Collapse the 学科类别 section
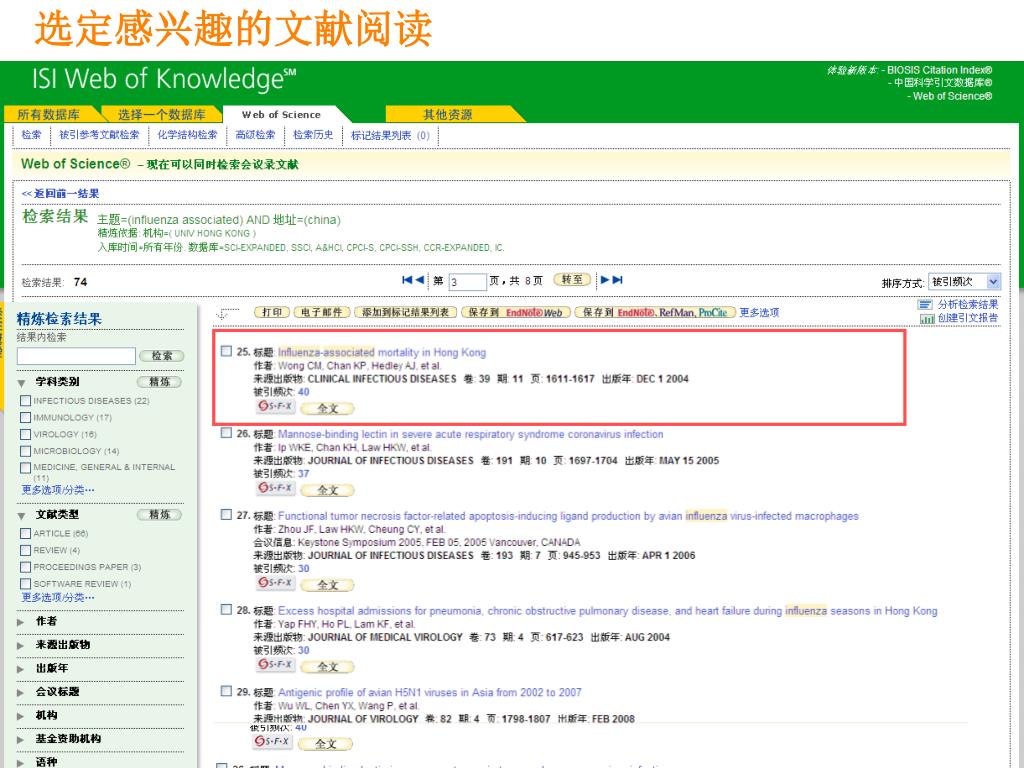The width and height of the screenshot is (1024, 768). pyautogui.click(x=22, y=383)
